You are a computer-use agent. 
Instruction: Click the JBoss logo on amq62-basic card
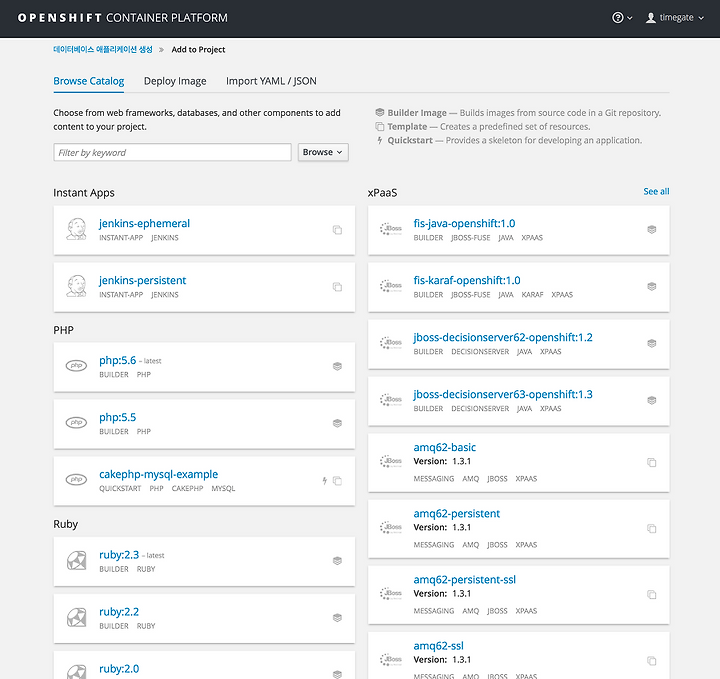(x=391, y=461)
